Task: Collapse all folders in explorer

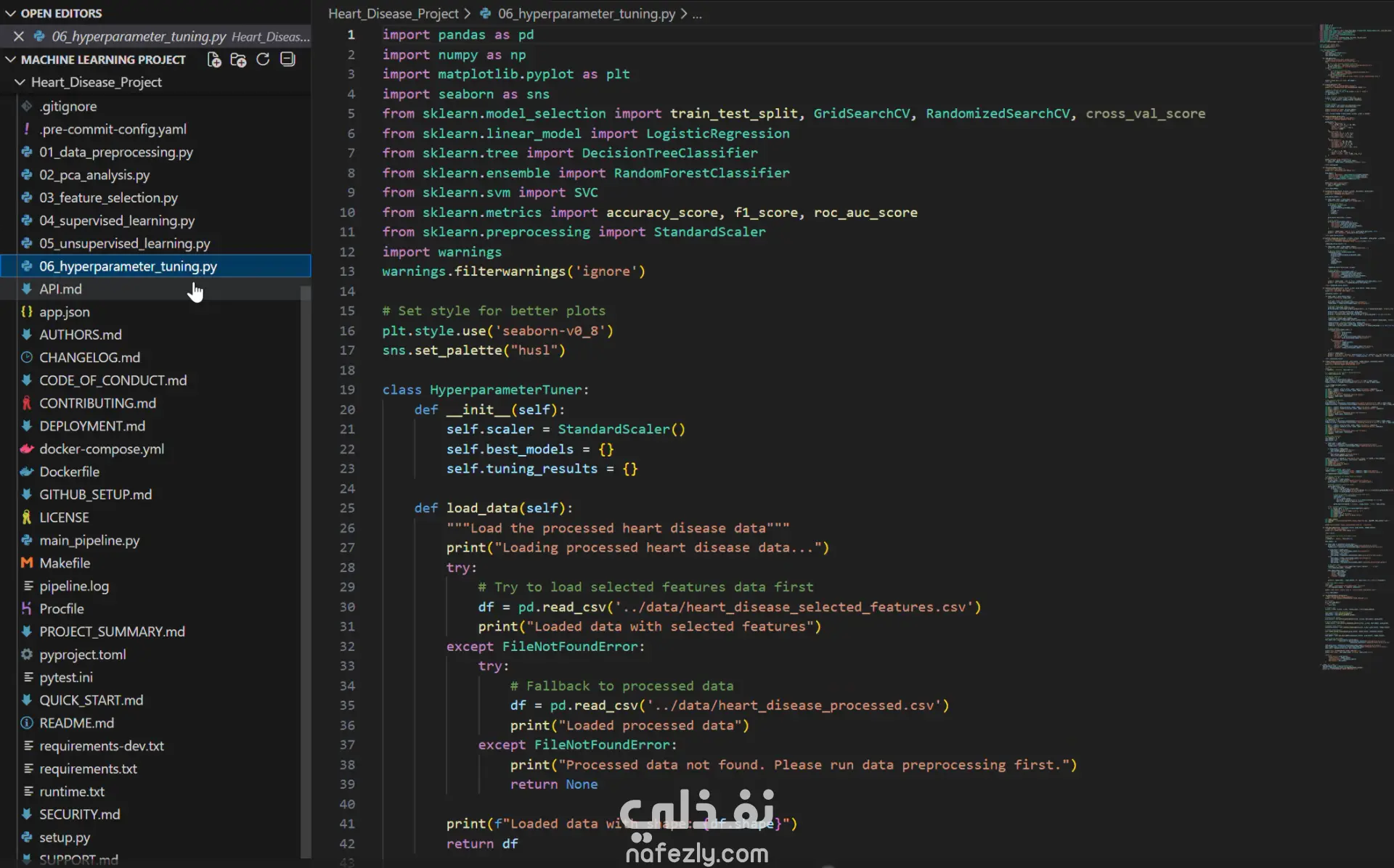Action: [288, 60]
